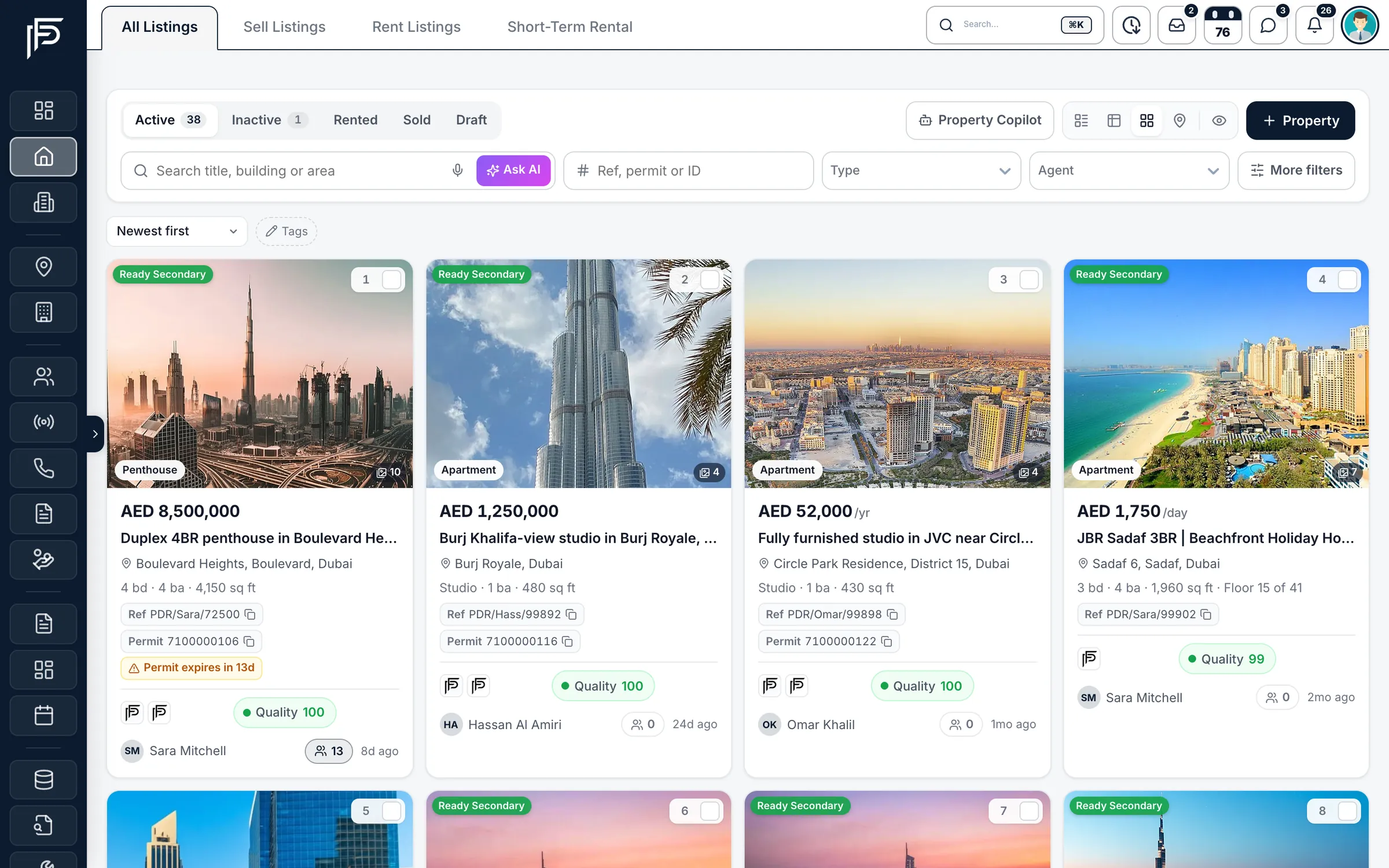Open the calendar icon in sidebar

43,715
